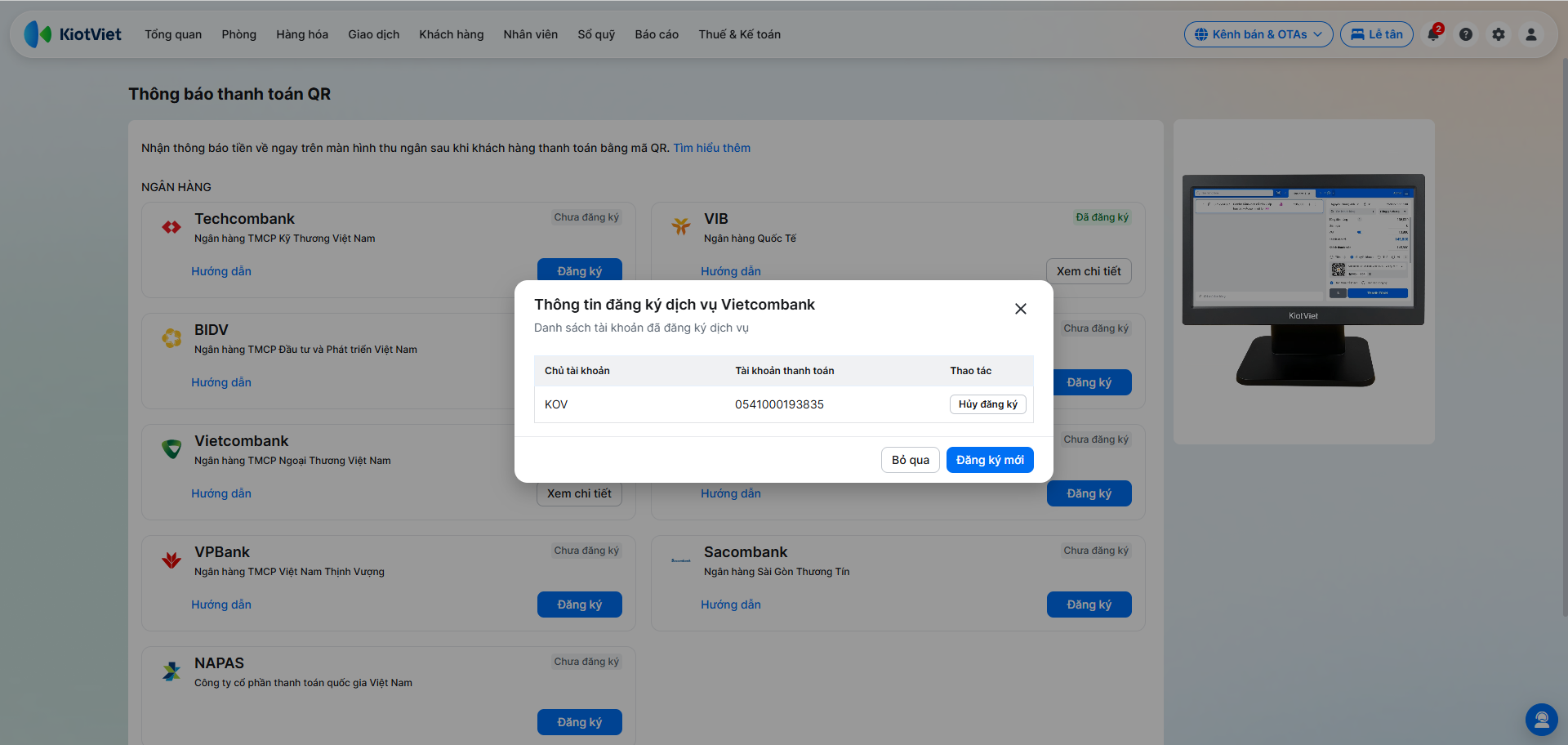Open the settings gear icon
Viewport: 1568px width, 745px height.
(x=1499, y=34)
